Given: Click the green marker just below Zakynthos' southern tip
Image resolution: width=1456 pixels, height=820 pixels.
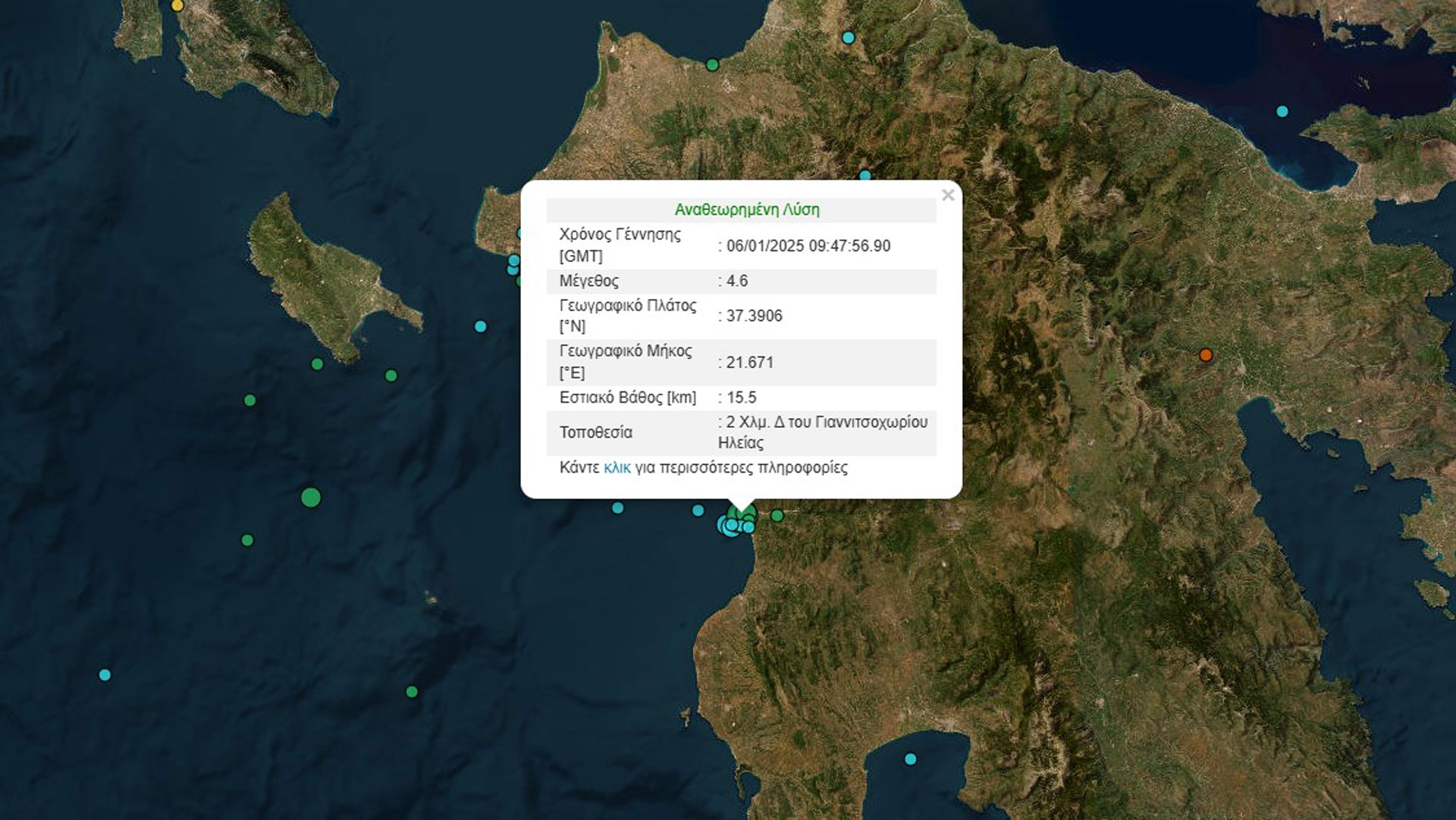Looking at the screenshot, I should (318, 364).
